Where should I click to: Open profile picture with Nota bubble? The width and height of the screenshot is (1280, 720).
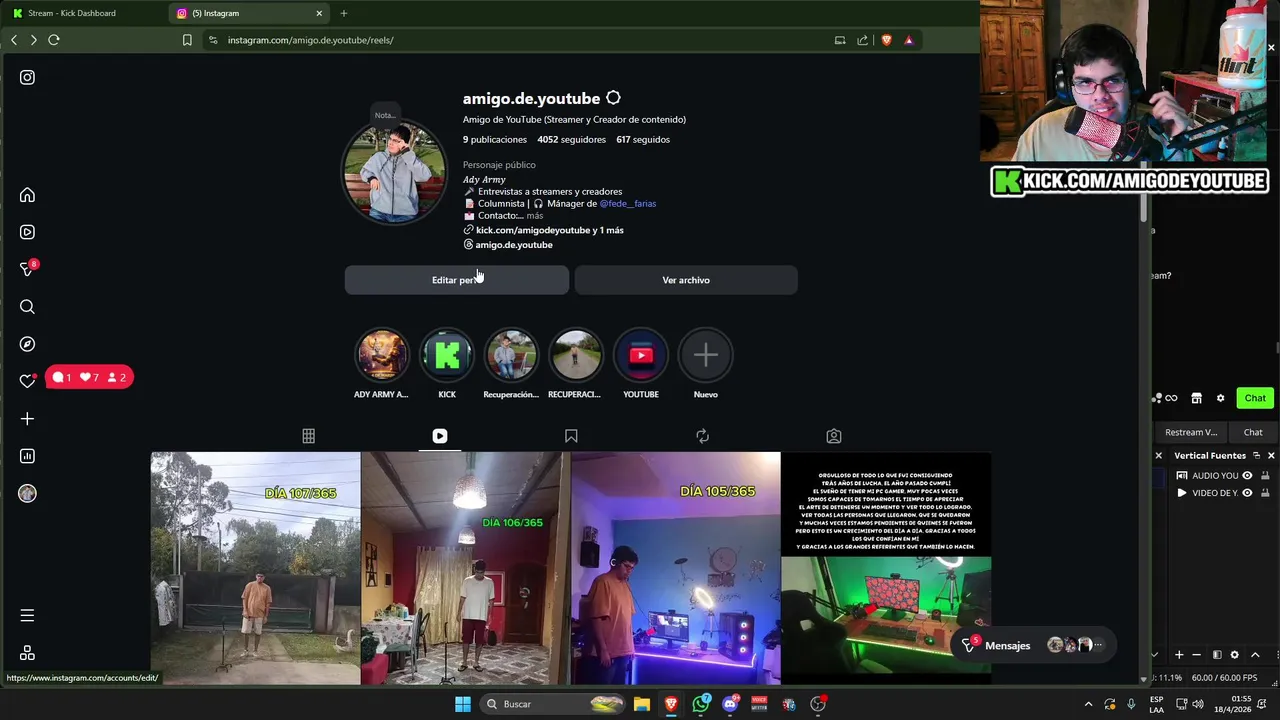coord(394,171)
